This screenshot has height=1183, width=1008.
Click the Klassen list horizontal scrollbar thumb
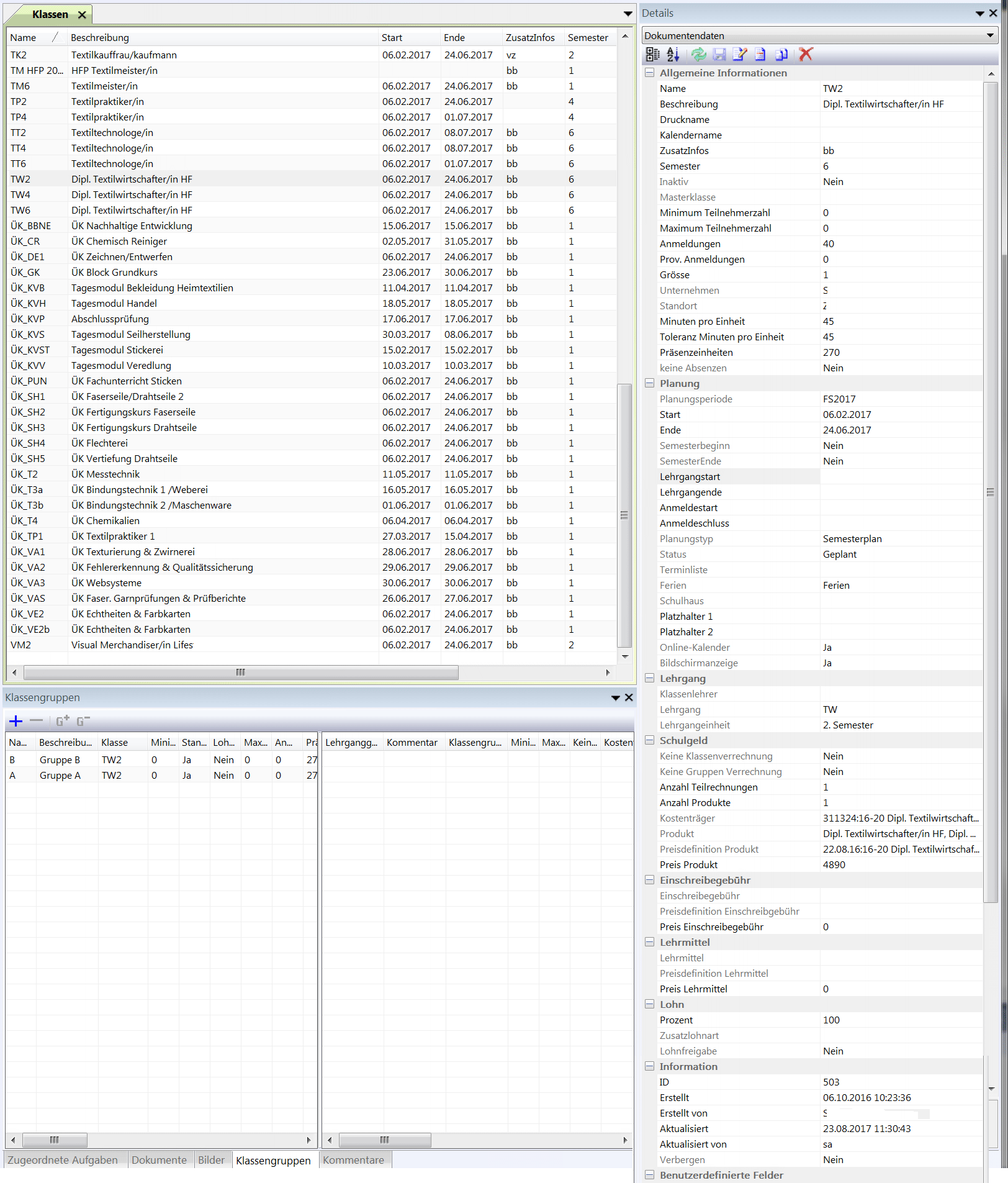tap(241, 673)
